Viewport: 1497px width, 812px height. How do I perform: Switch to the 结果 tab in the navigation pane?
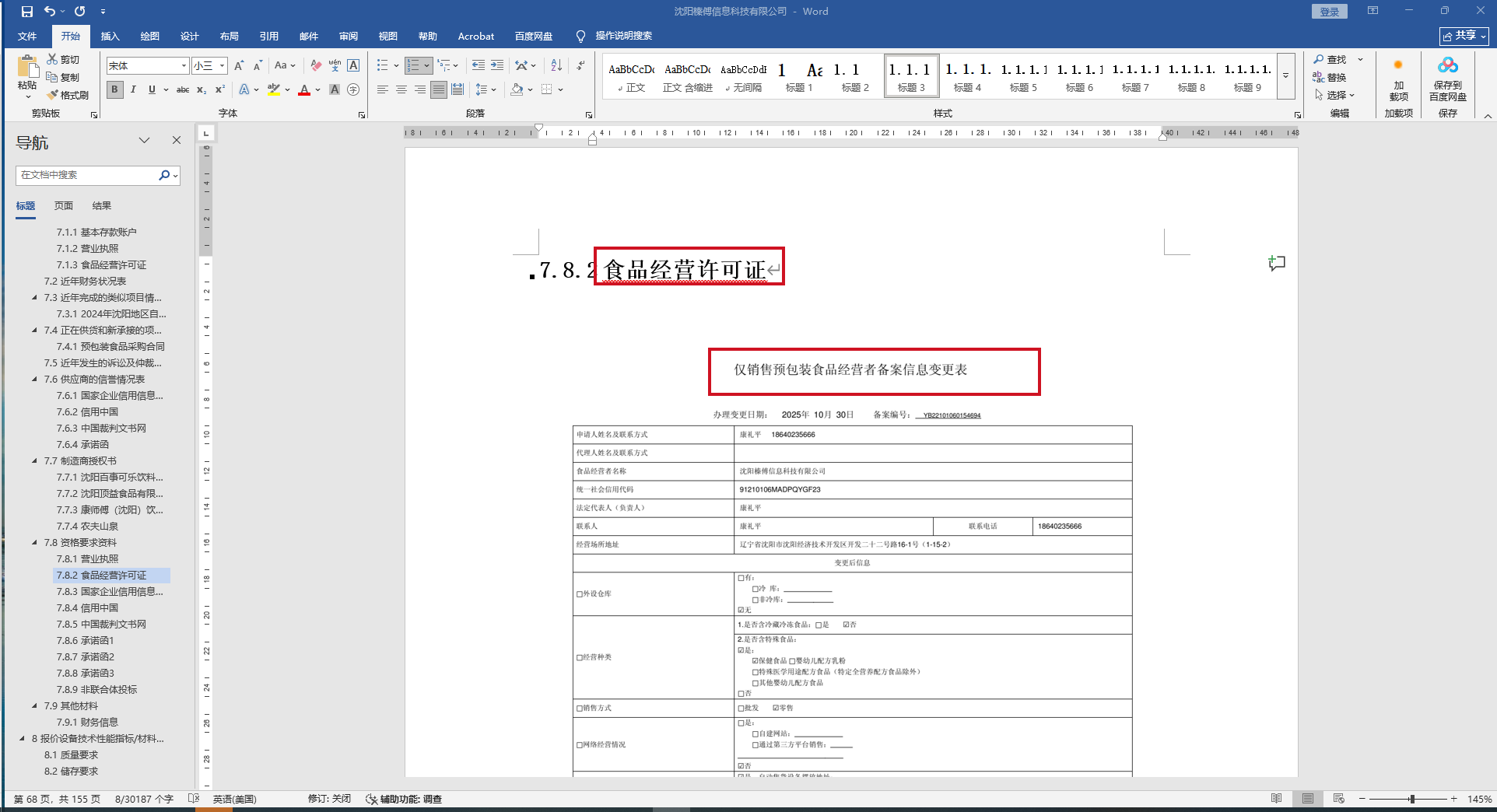pyautogui.click(x=101, y=206)
